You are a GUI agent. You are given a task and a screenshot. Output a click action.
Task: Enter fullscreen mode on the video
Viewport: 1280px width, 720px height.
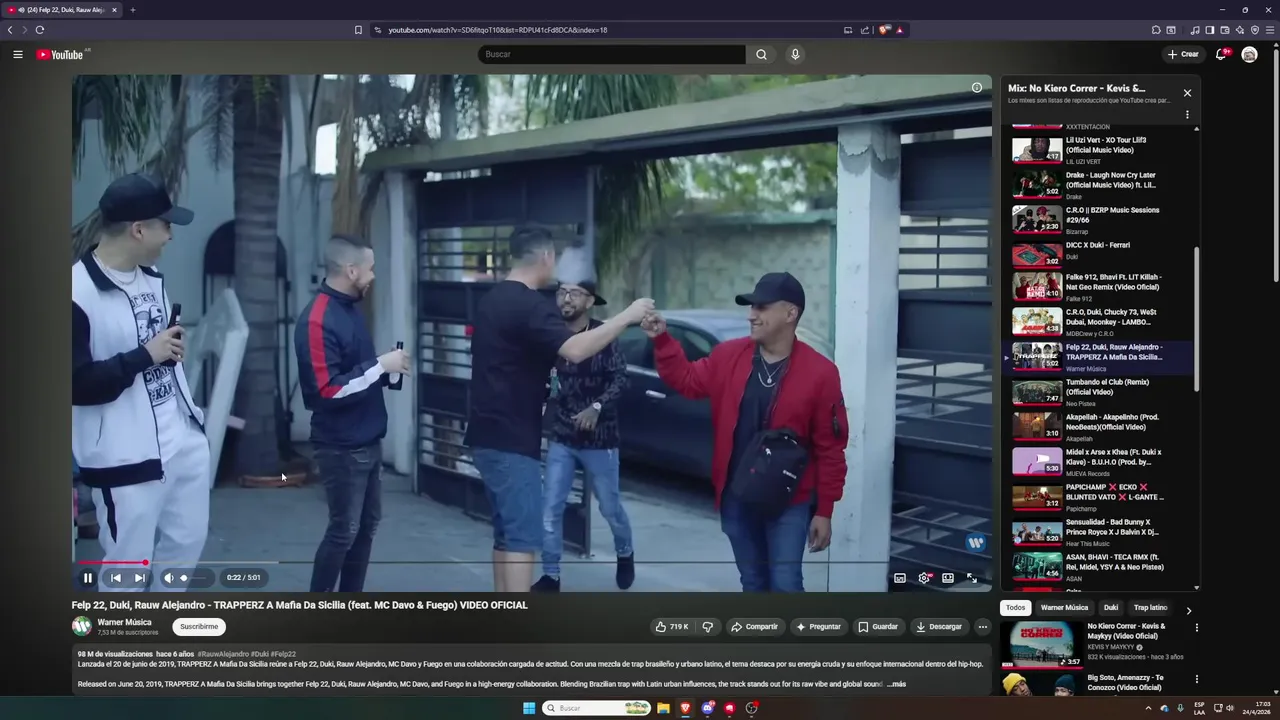point(972,578)
